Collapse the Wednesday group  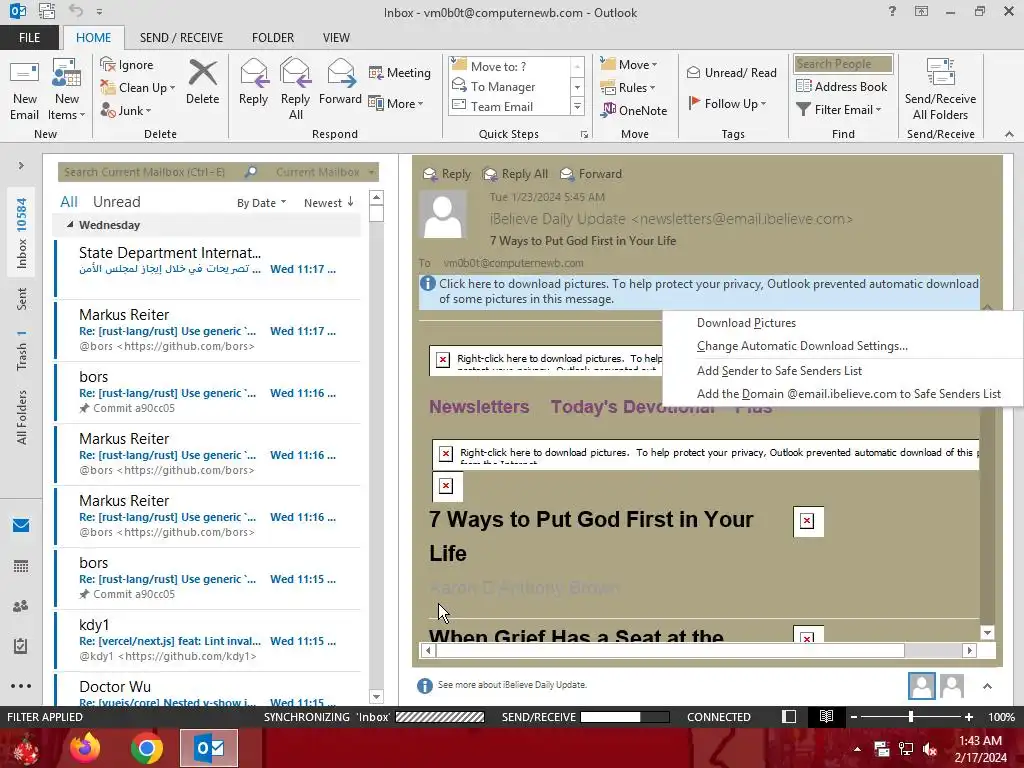point(70,225)
